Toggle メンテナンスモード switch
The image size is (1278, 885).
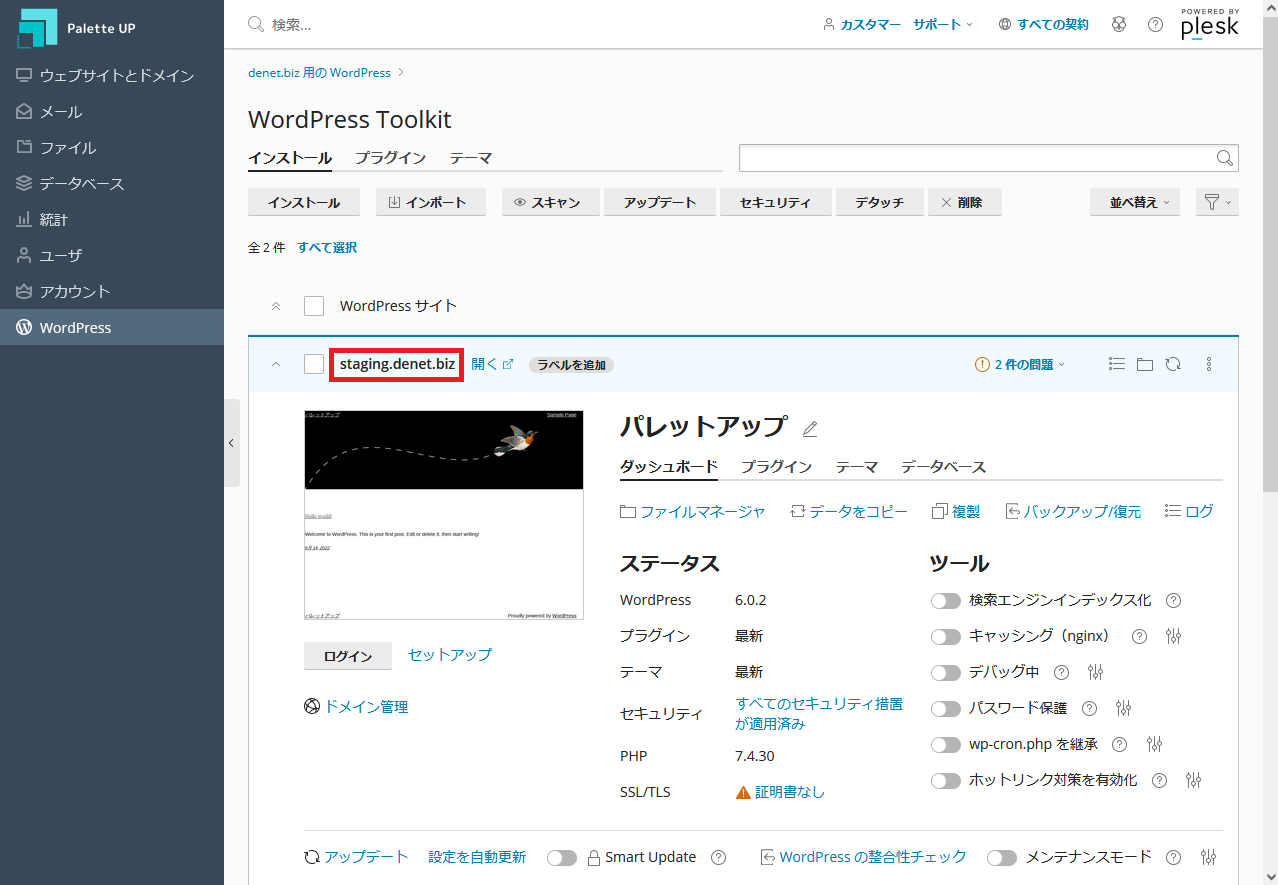coord(1002,858)
